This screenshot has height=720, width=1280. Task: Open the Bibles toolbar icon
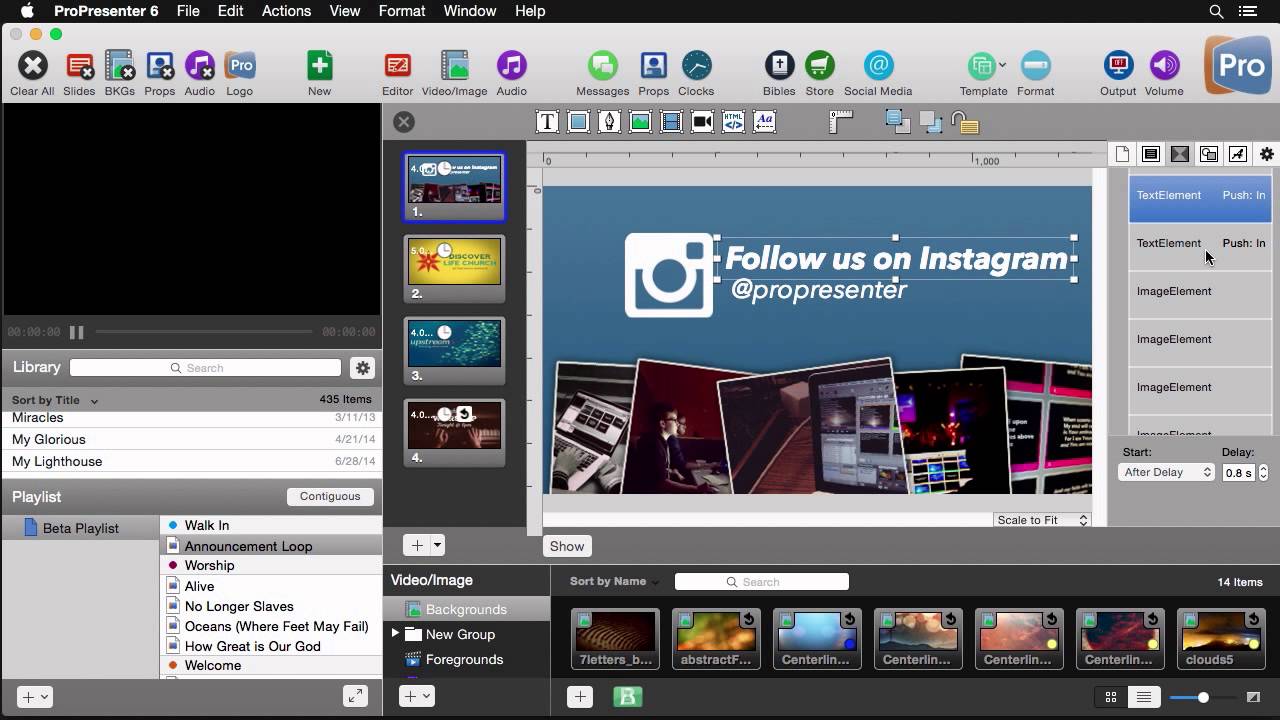pos(779,66)
